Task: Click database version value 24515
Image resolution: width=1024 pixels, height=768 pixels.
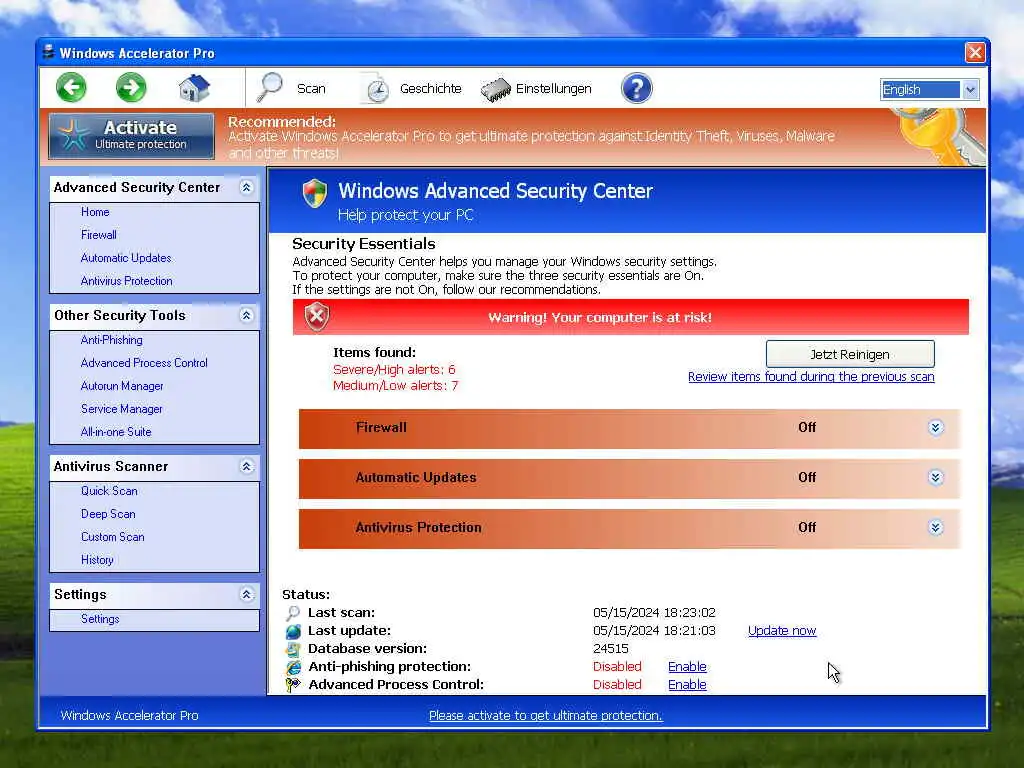Action: pyautogui.click(x=611, y=649)
